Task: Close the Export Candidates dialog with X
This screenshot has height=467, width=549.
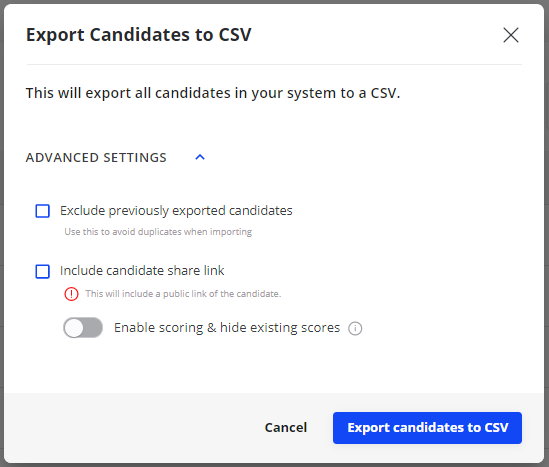Action: (511, 35)
